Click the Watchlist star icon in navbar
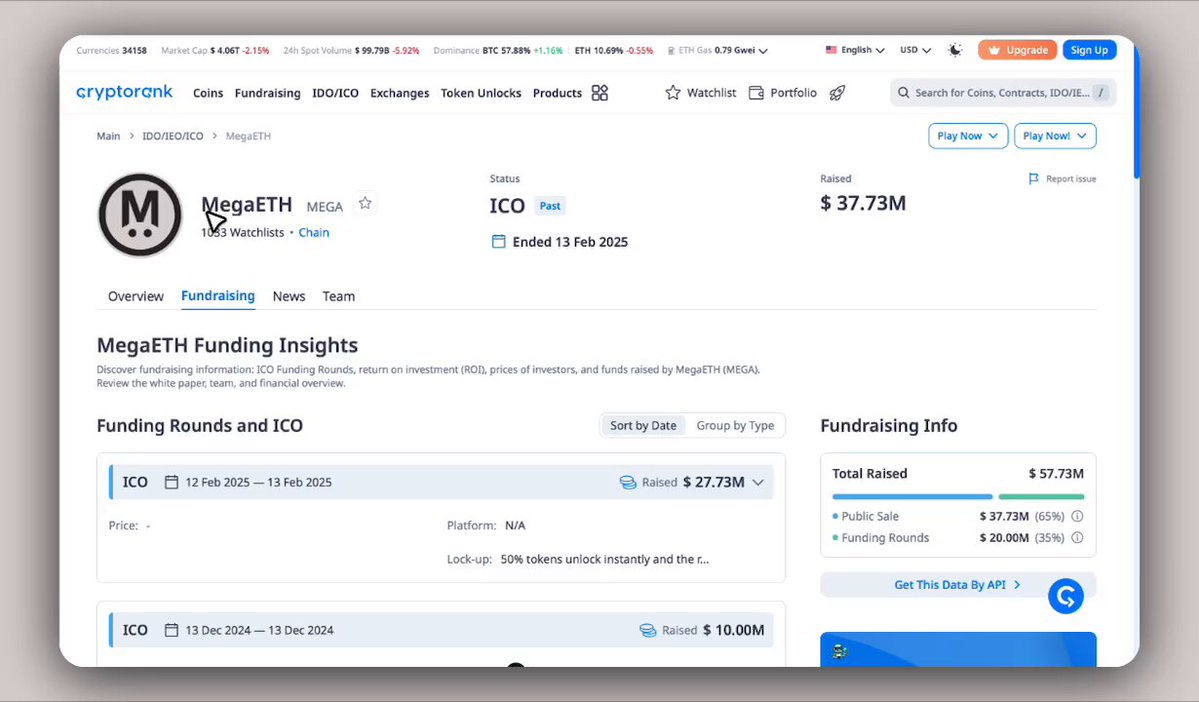Viewport: 1199px width, 702px height. click(x=673, y=93)
